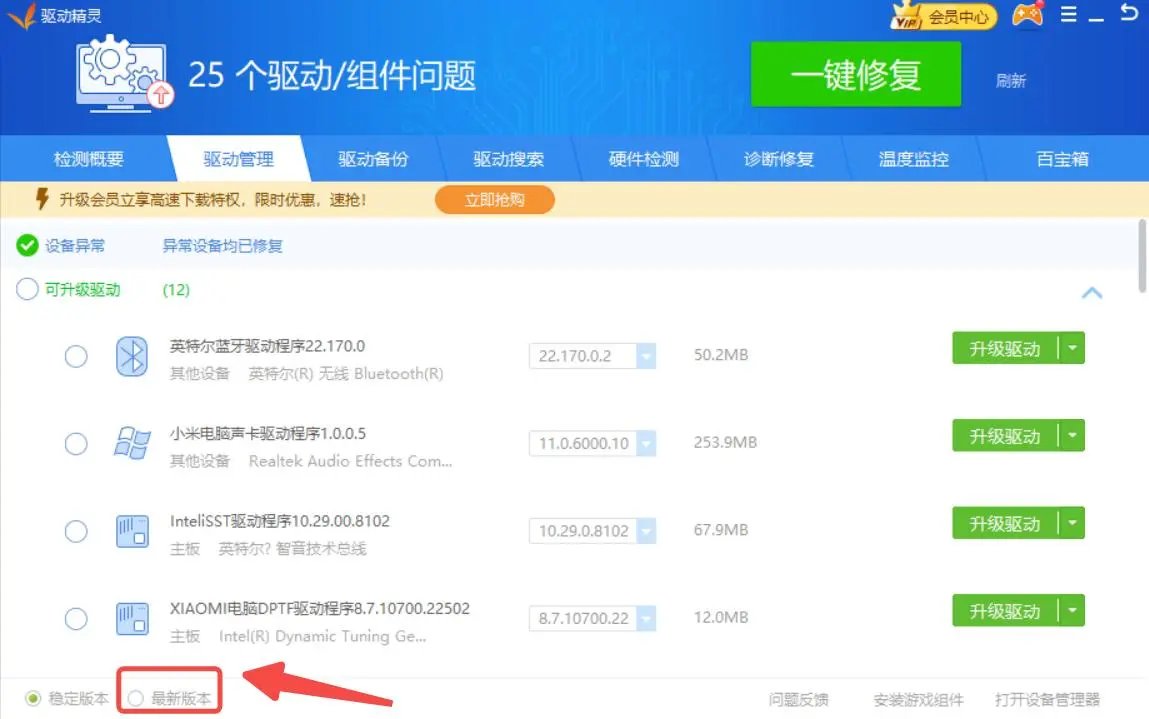The width and height of the screenshot is (1149, 719).
Task: Click the 小米电脑声卡 driver Windows icon
Action: pos(132,444)
